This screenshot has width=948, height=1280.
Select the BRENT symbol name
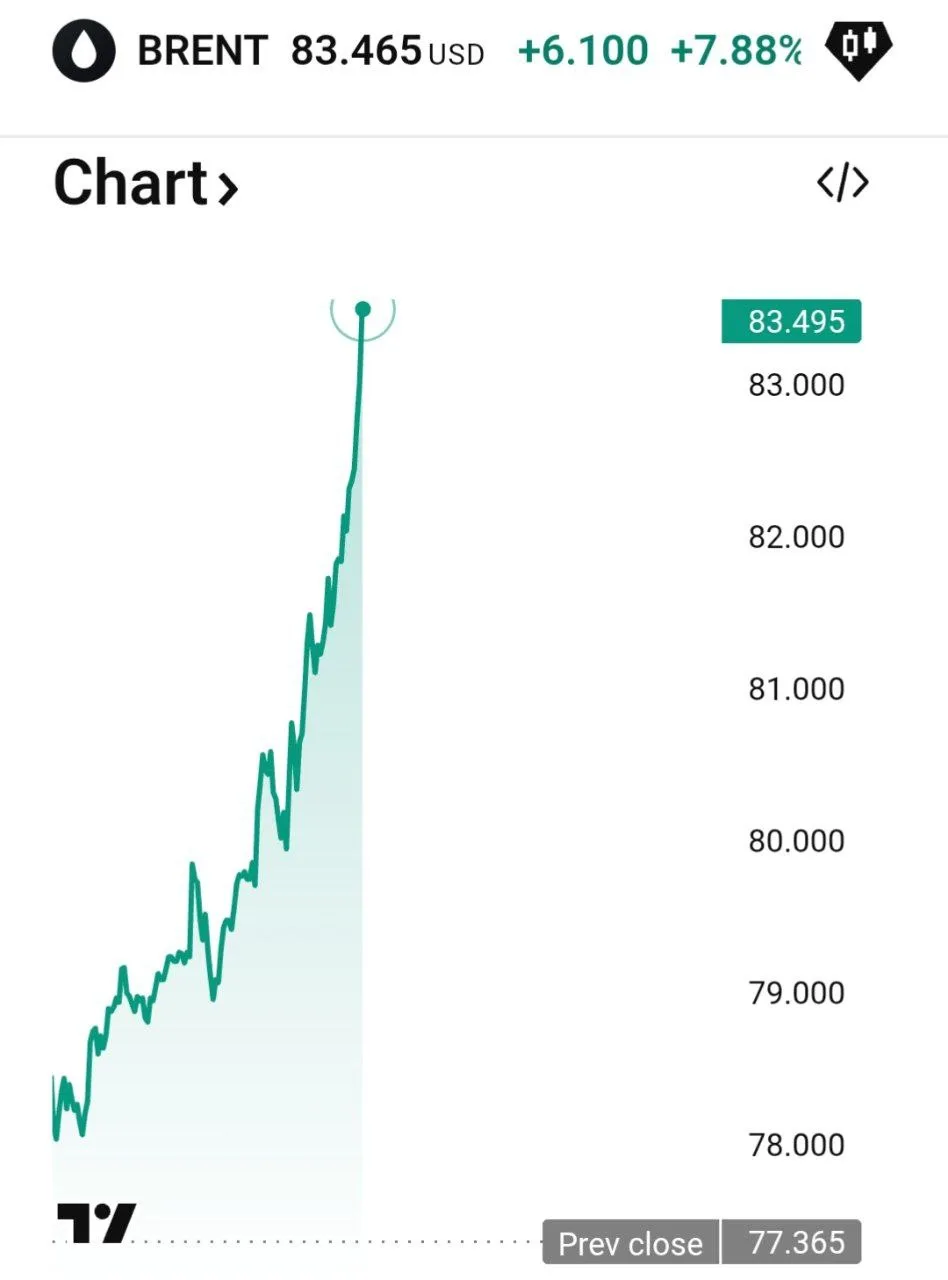pyautogui.click(x=203, y=50)
